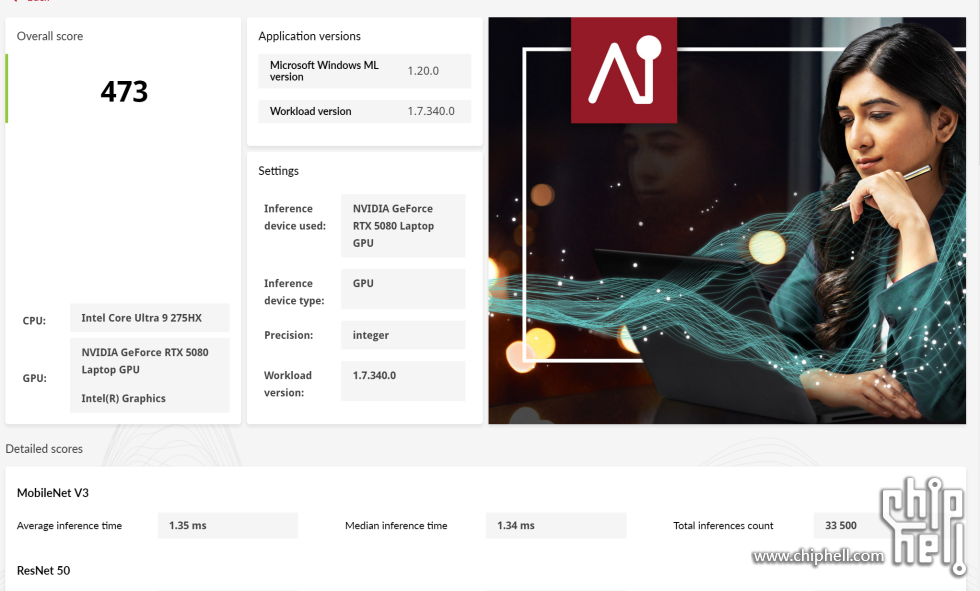The width and height of the screenshot is (980, 591).
Task: Select the Microsoft Windows ML version 1.20.0 row
Action: pos(364,71)
